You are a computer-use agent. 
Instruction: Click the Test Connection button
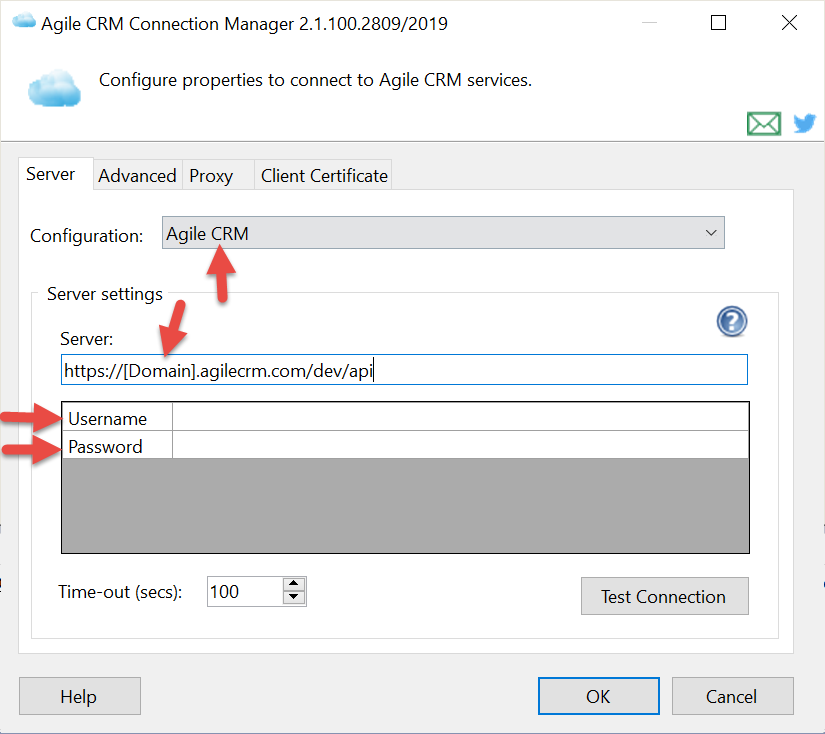665,596
